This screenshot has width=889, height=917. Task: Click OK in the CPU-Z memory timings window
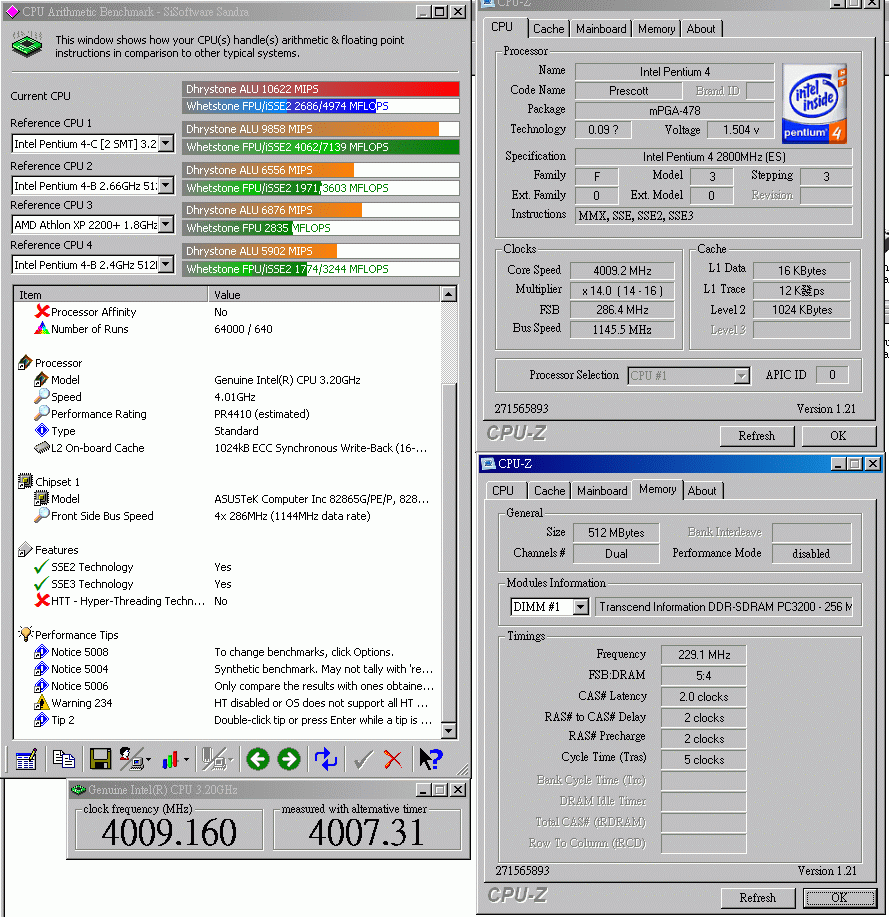(x=839, y=898)
